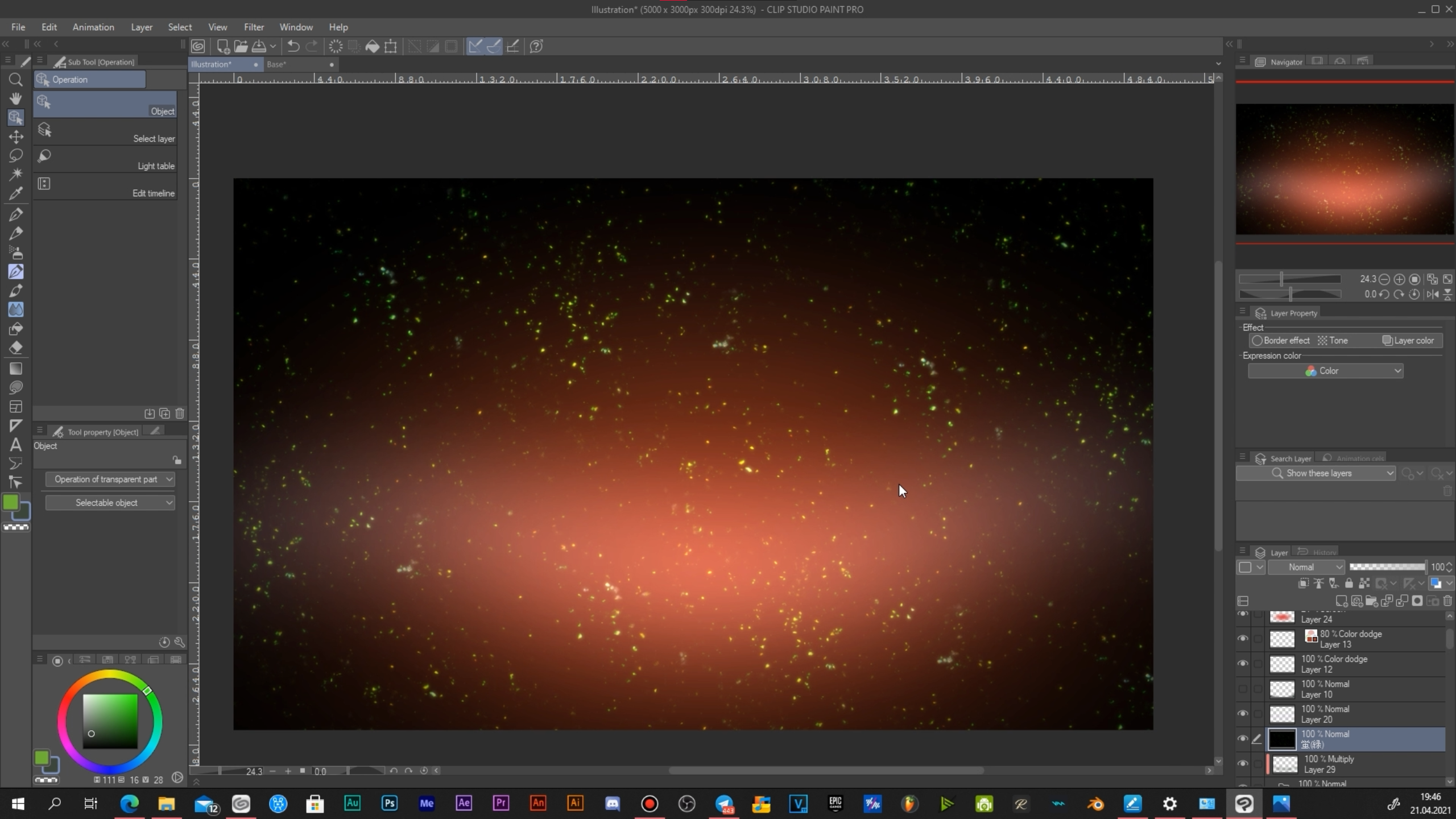Select the Eraser tool
This screenshot has width=1456, height=819.
(15, 348)
